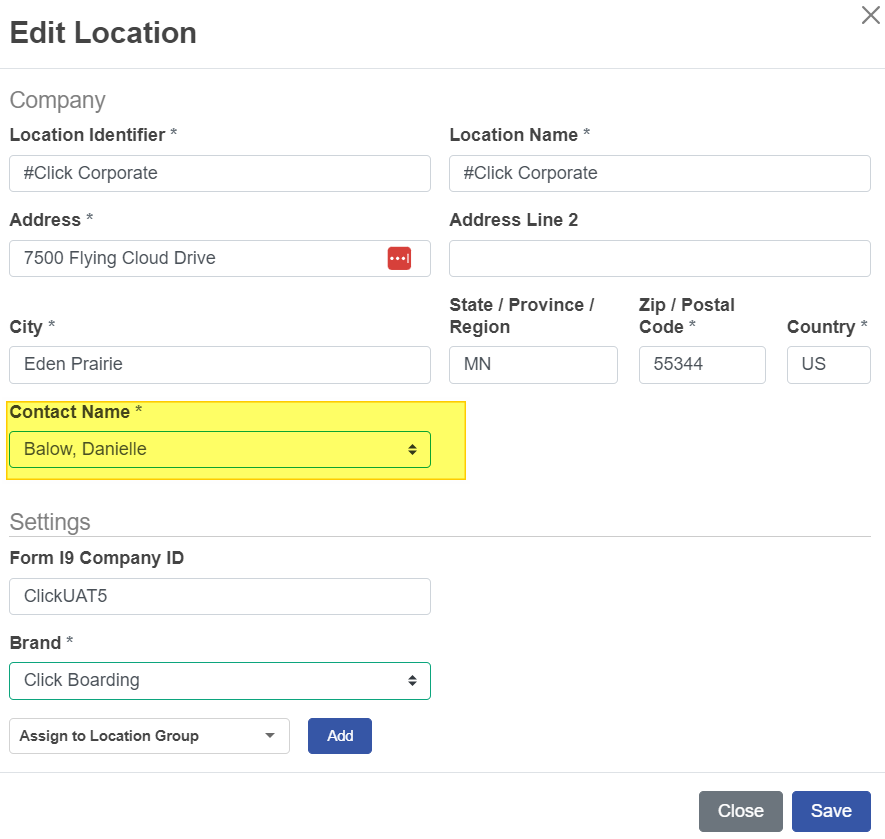The height and width of the screenshot is (839, 885).
Task: Click the Country field showing US
Action: (828, 365)
